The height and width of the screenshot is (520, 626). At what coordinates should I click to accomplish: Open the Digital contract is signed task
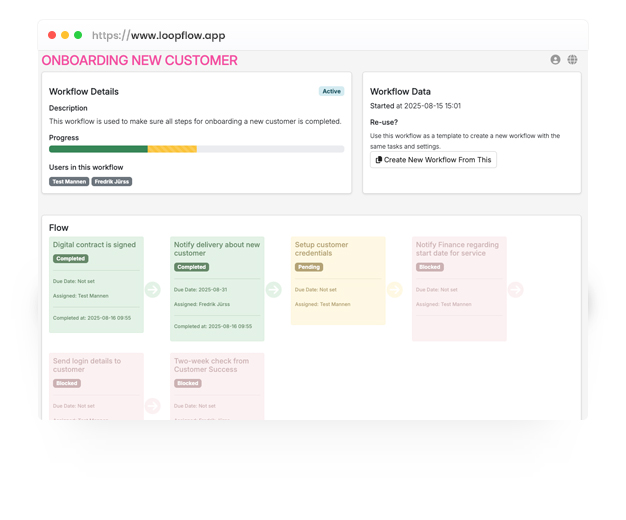94,245
